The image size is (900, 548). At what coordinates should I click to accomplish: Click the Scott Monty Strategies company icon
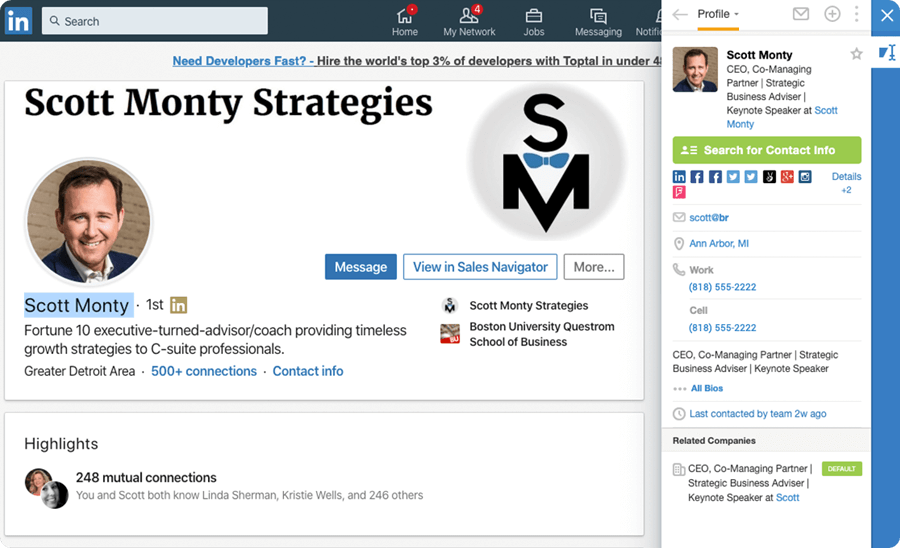450,305
